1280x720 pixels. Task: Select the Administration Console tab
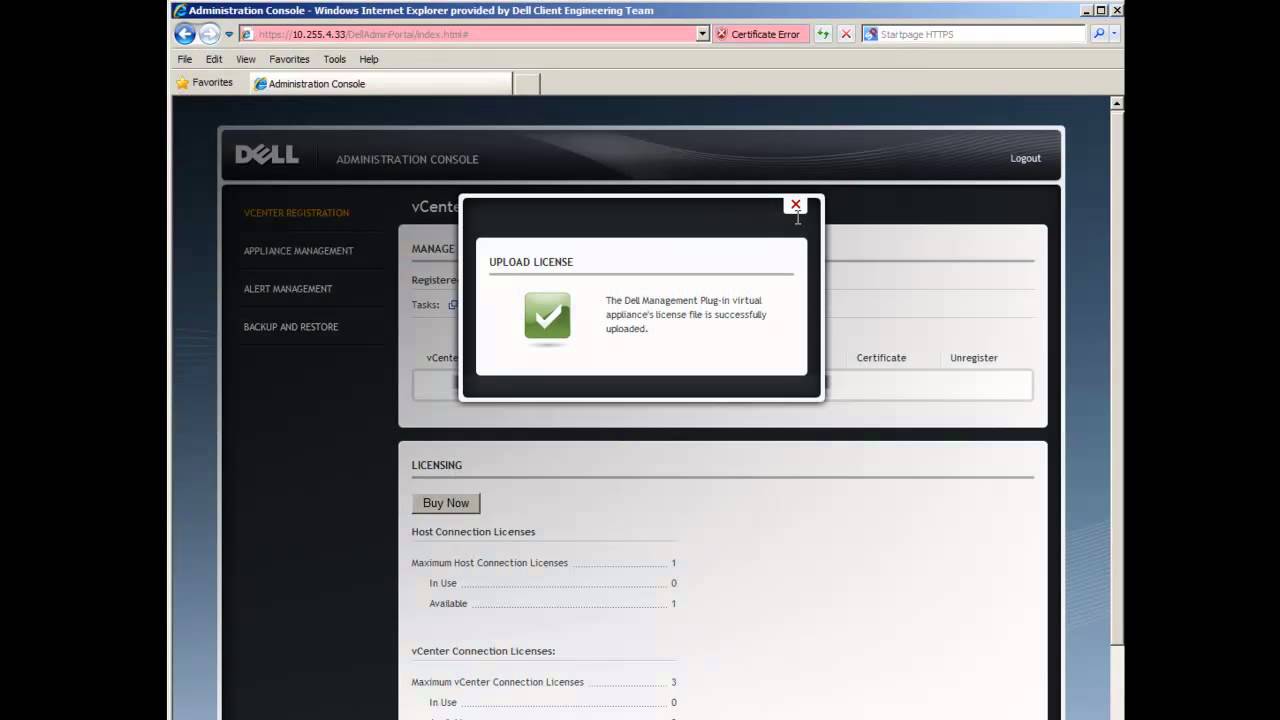click(x=381, y=84)
